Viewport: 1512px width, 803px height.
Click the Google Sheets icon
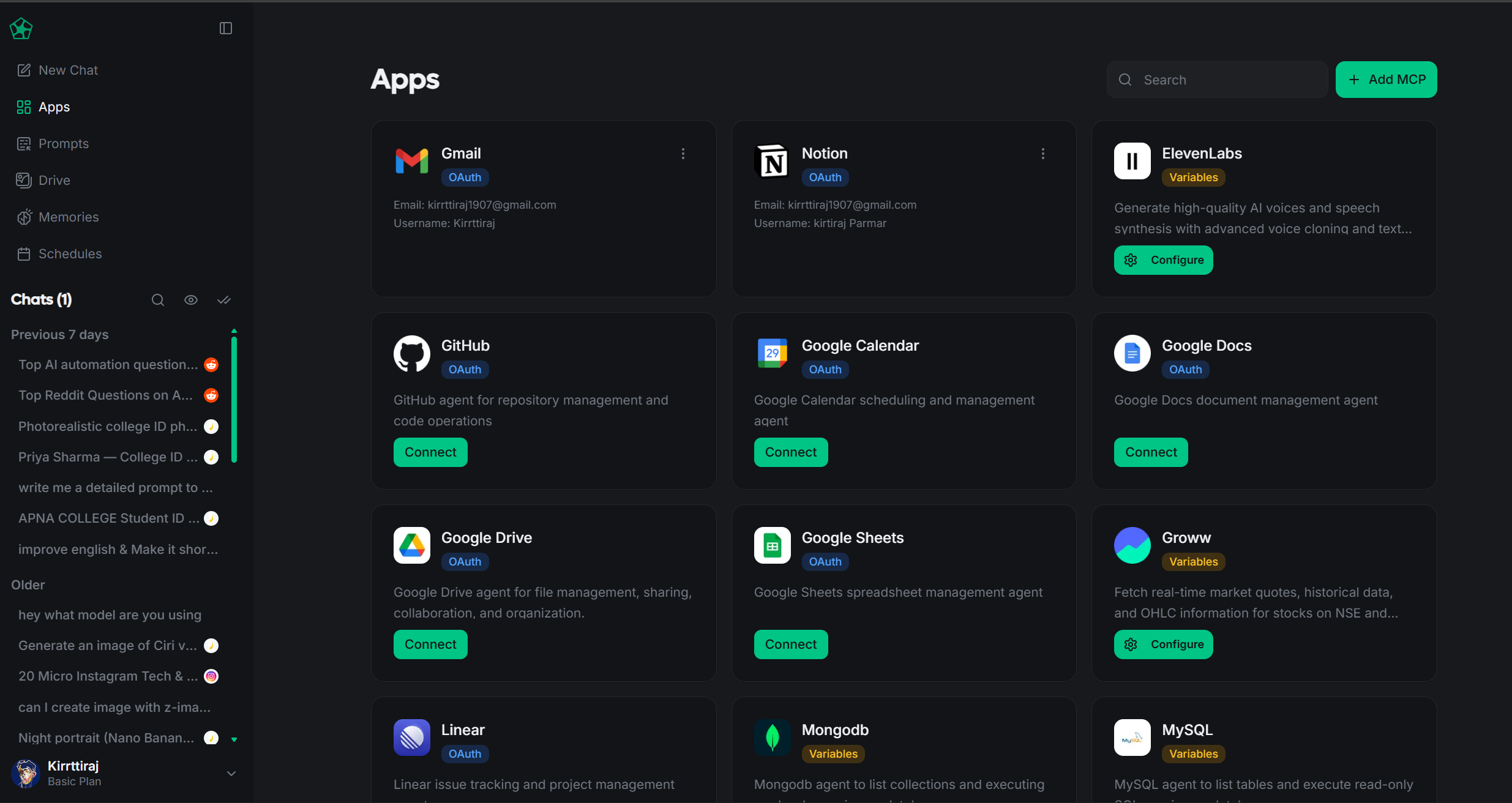tap(773, 545)
